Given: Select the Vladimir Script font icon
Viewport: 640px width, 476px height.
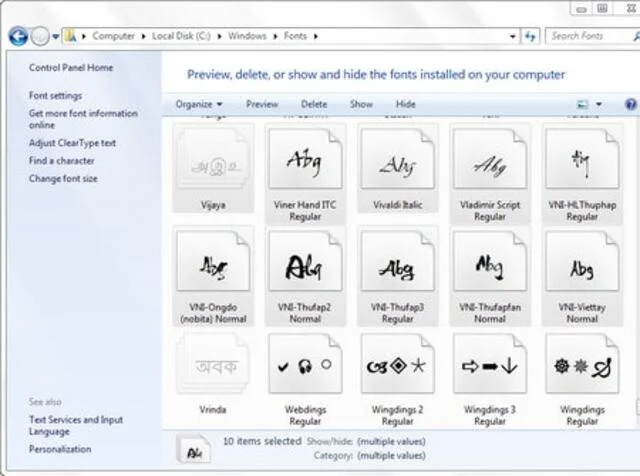Looking at the screenshot, I should (x=490, y=160).
